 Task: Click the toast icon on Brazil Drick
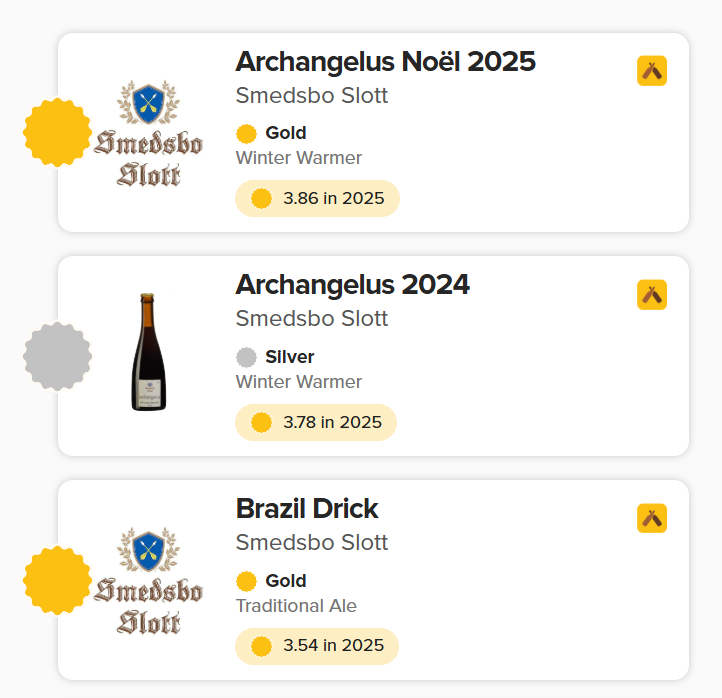(652, 518)
